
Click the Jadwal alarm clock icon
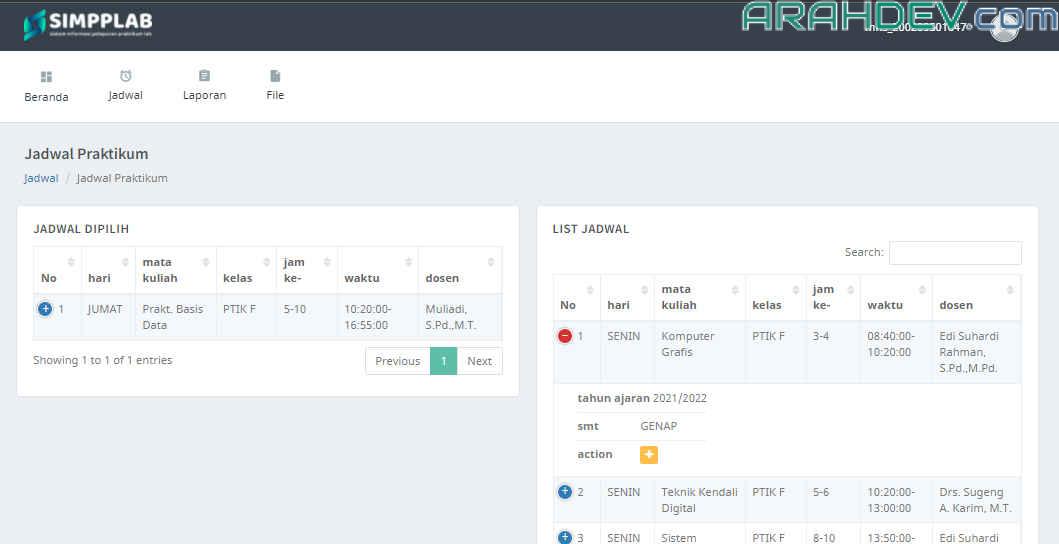click(x=125, y=76)
